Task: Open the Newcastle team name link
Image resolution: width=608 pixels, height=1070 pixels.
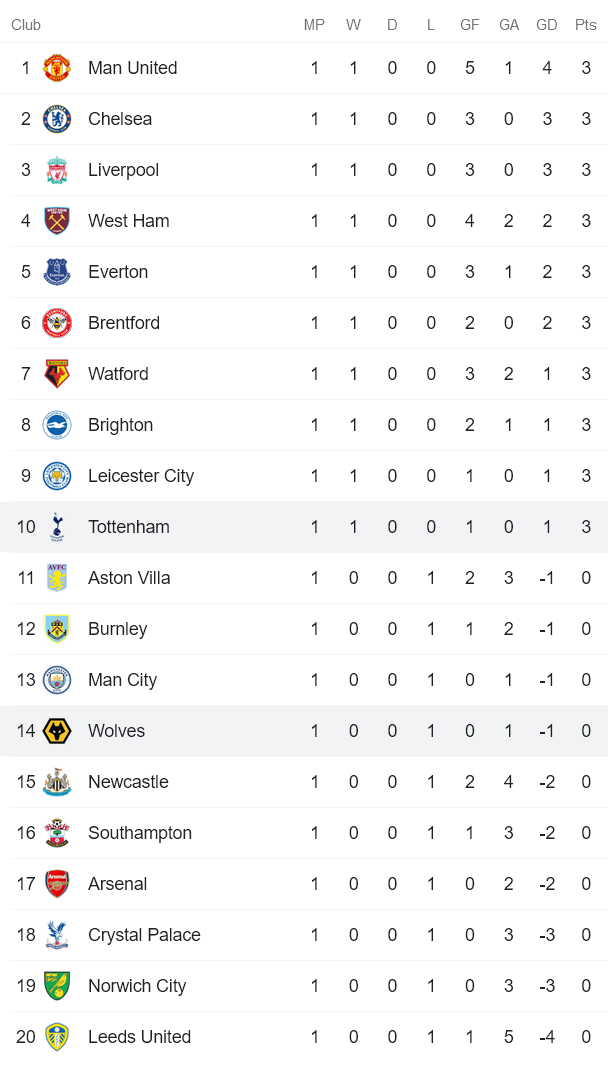Action: click(x=128, y=782)
